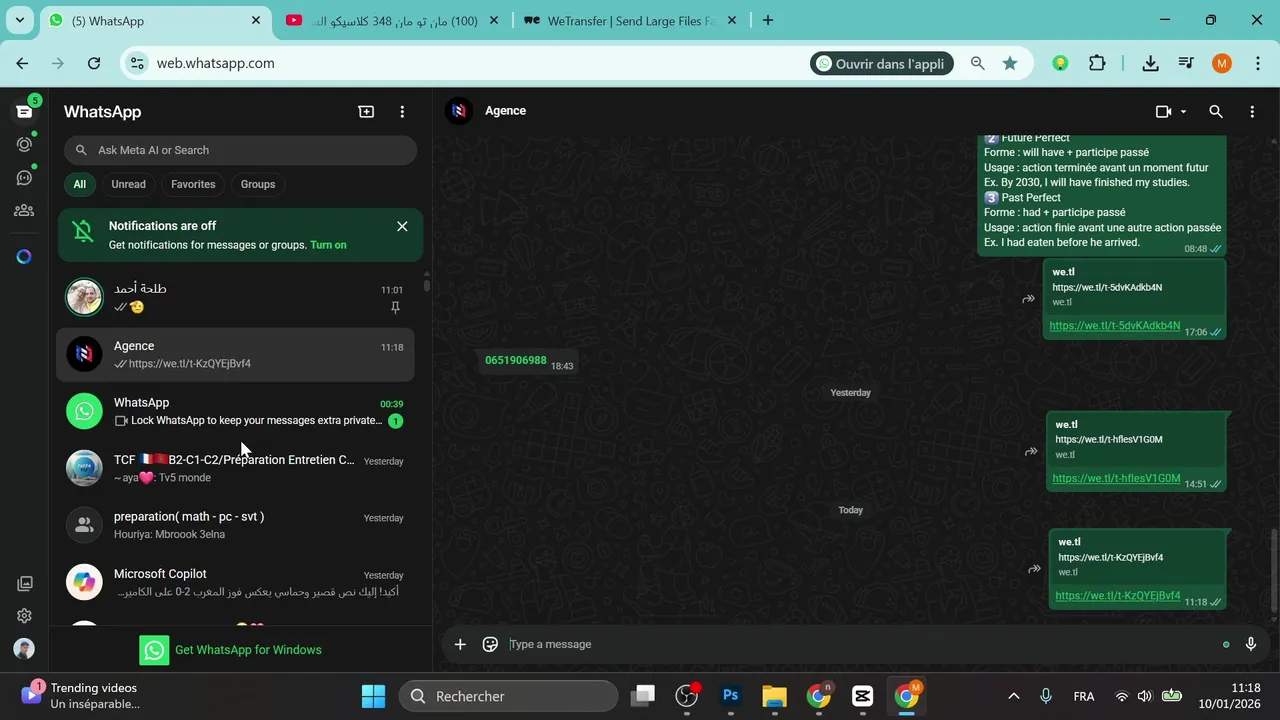The width and height of the screenshot is (1280, 720).
Task: Open the Microsoft Copilot chat
Action: tap(235, 582)
